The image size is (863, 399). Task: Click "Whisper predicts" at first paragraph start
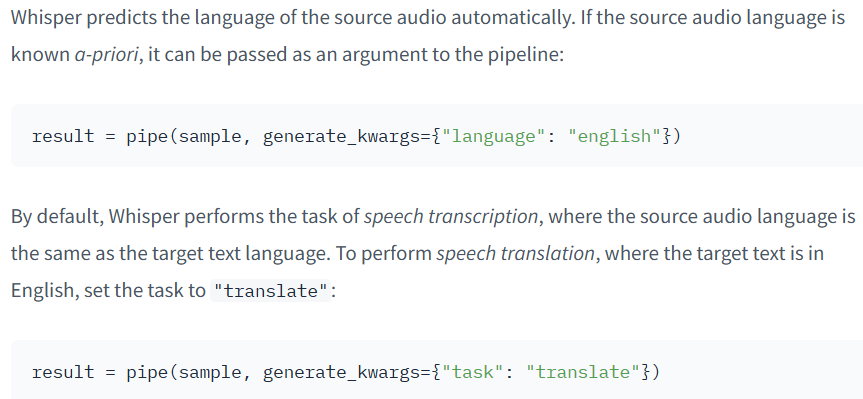(x=84, y=18)
